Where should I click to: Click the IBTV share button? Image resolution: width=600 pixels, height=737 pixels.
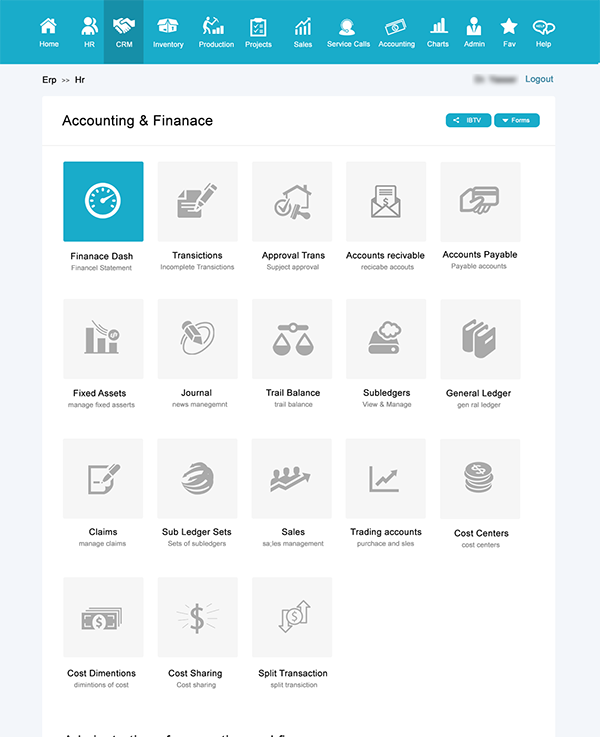[468, 121]
